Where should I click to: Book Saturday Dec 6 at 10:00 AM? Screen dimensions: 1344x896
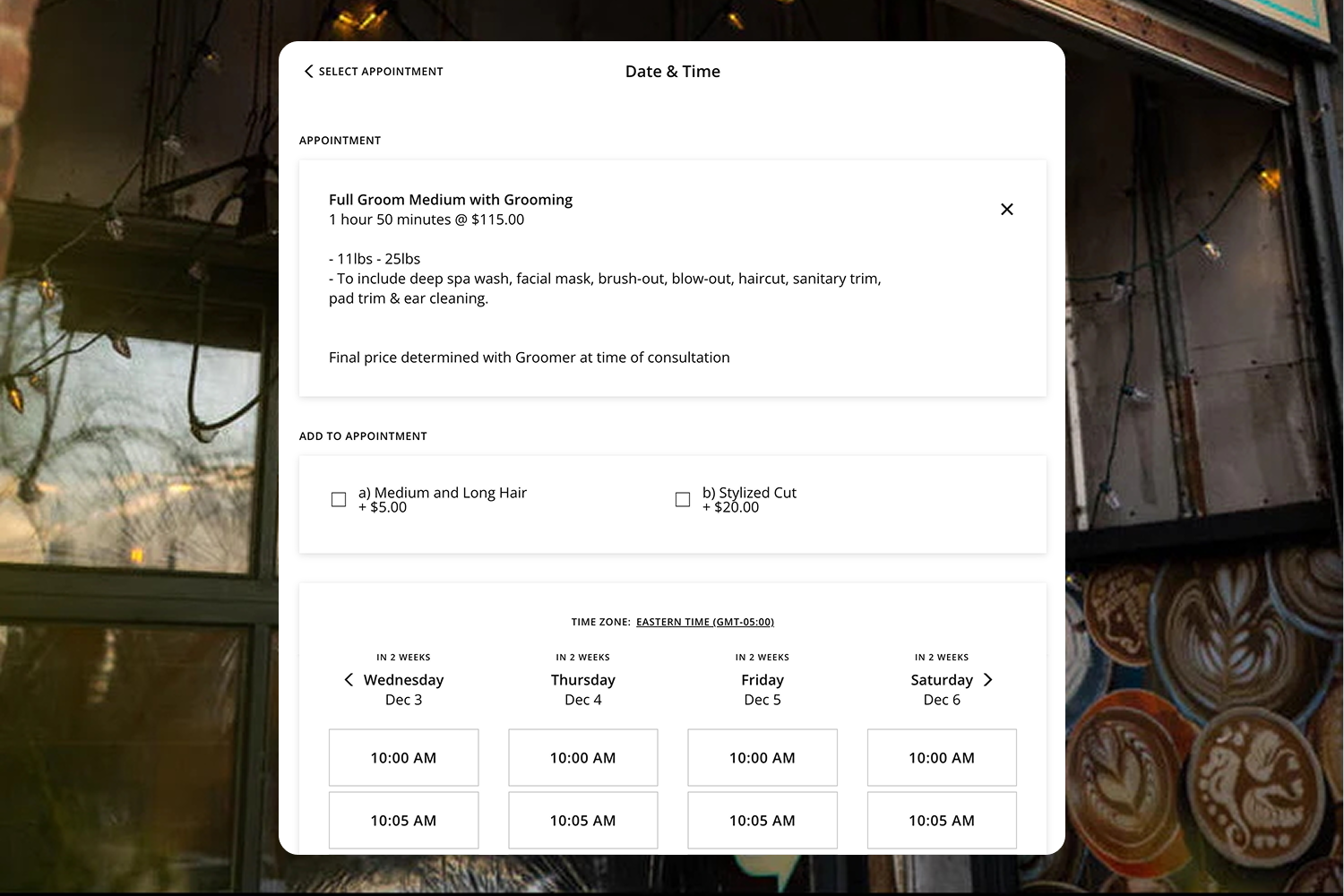click(x=942, y=758)
